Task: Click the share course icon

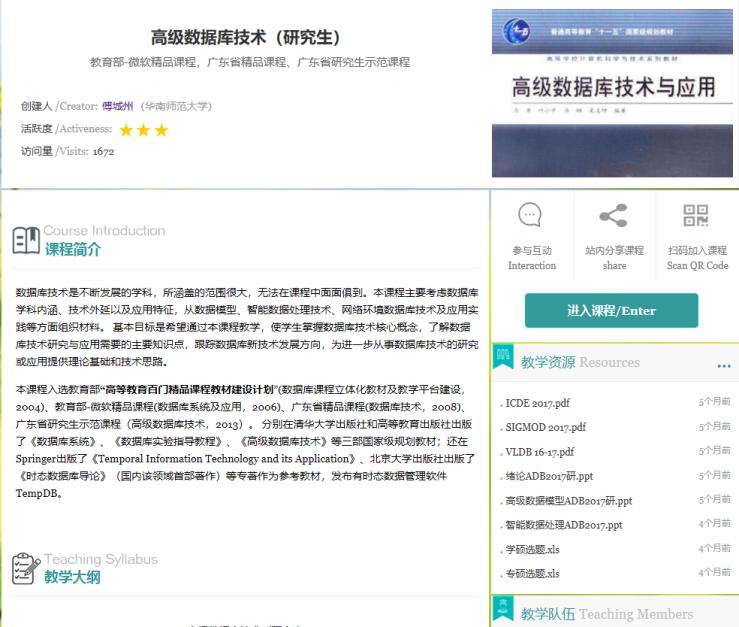Action: click(613, 215)
